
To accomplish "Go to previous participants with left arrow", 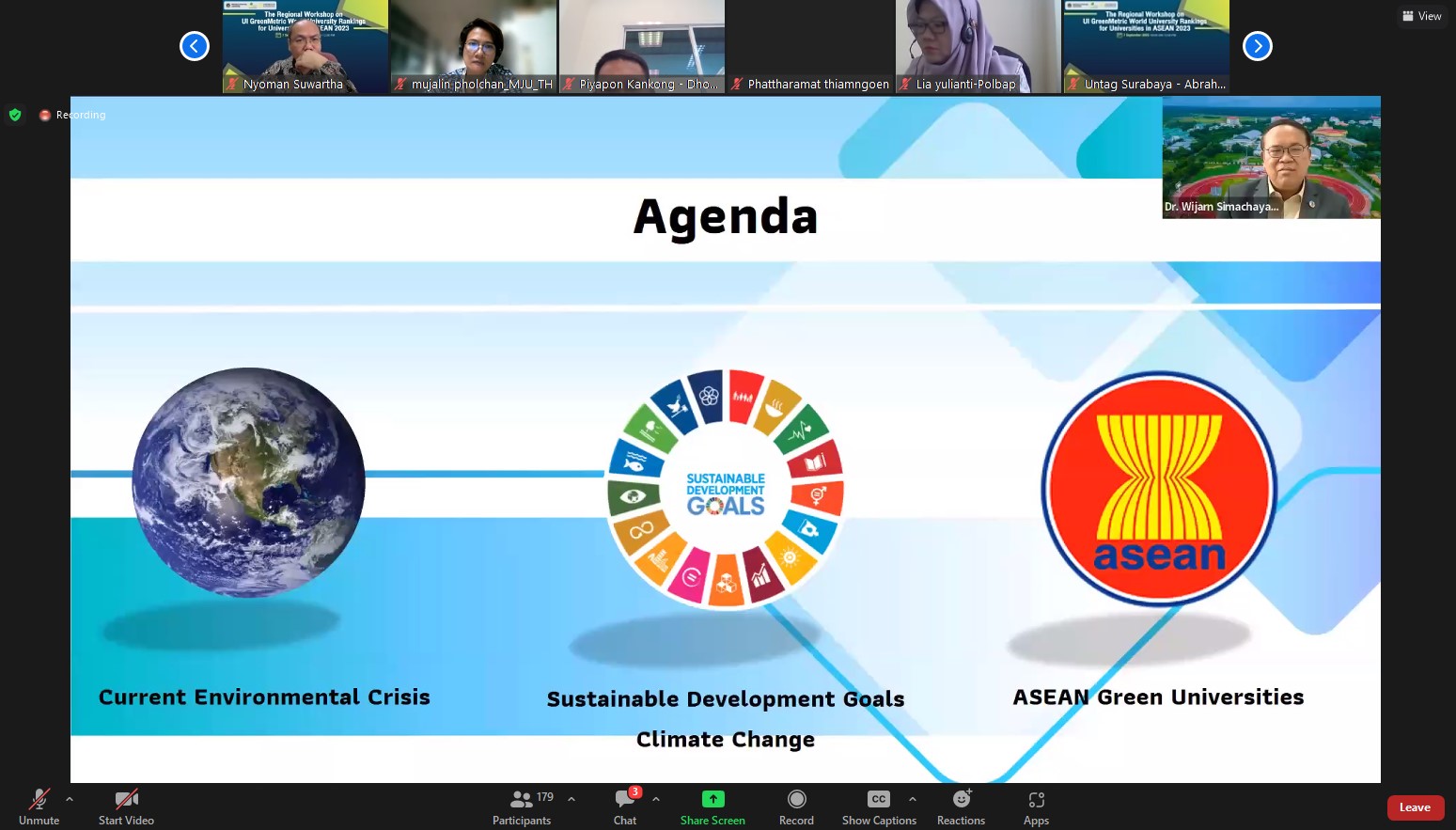I will coord(195,46).
